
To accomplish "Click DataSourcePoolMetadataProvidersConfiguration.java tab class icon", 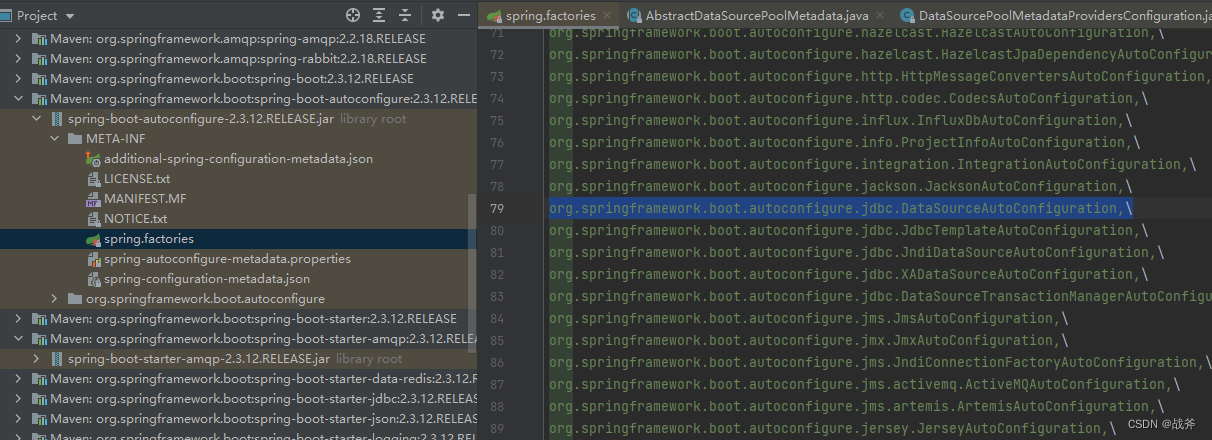I will point(907,15).
